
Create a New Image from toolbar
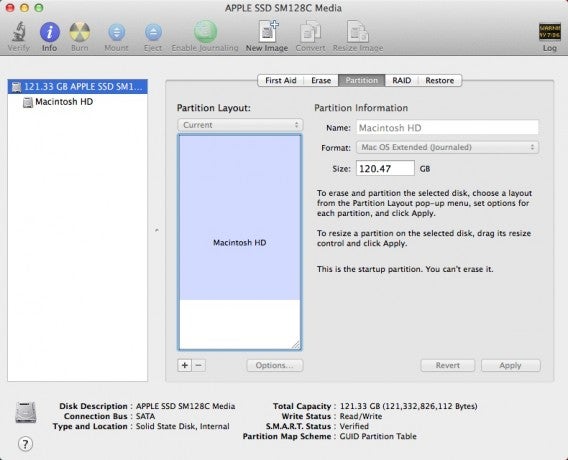point(268,31)
